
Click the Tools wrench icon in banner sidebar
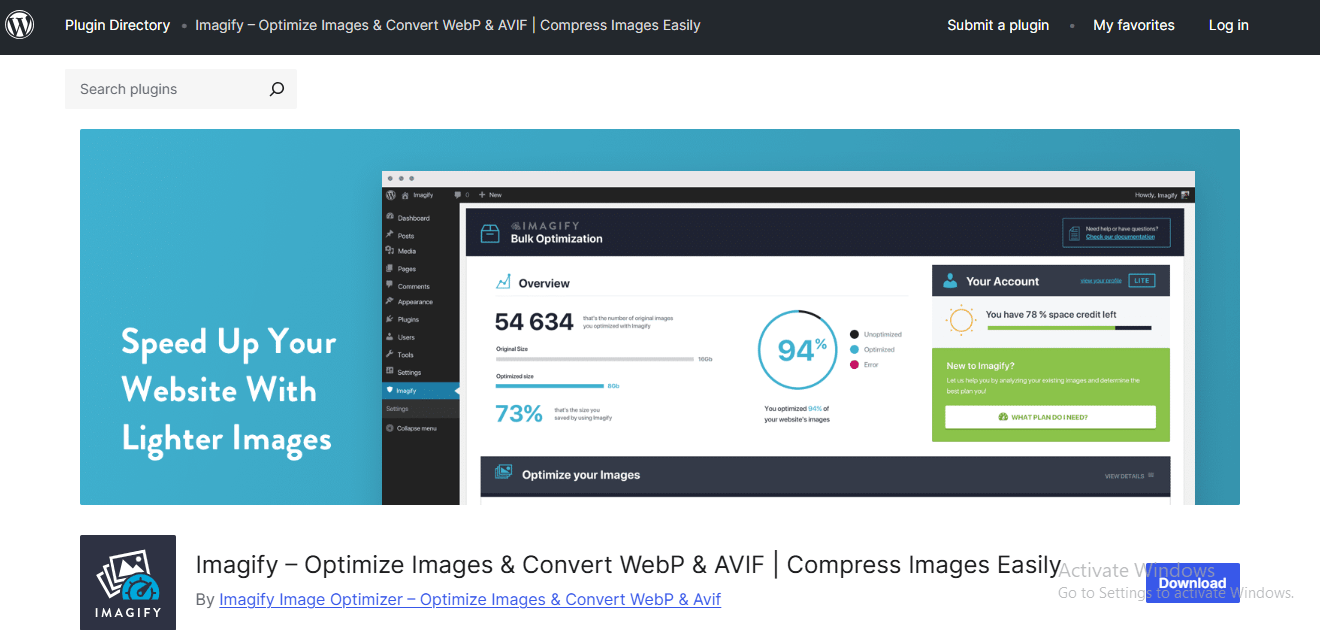(390, 354)
